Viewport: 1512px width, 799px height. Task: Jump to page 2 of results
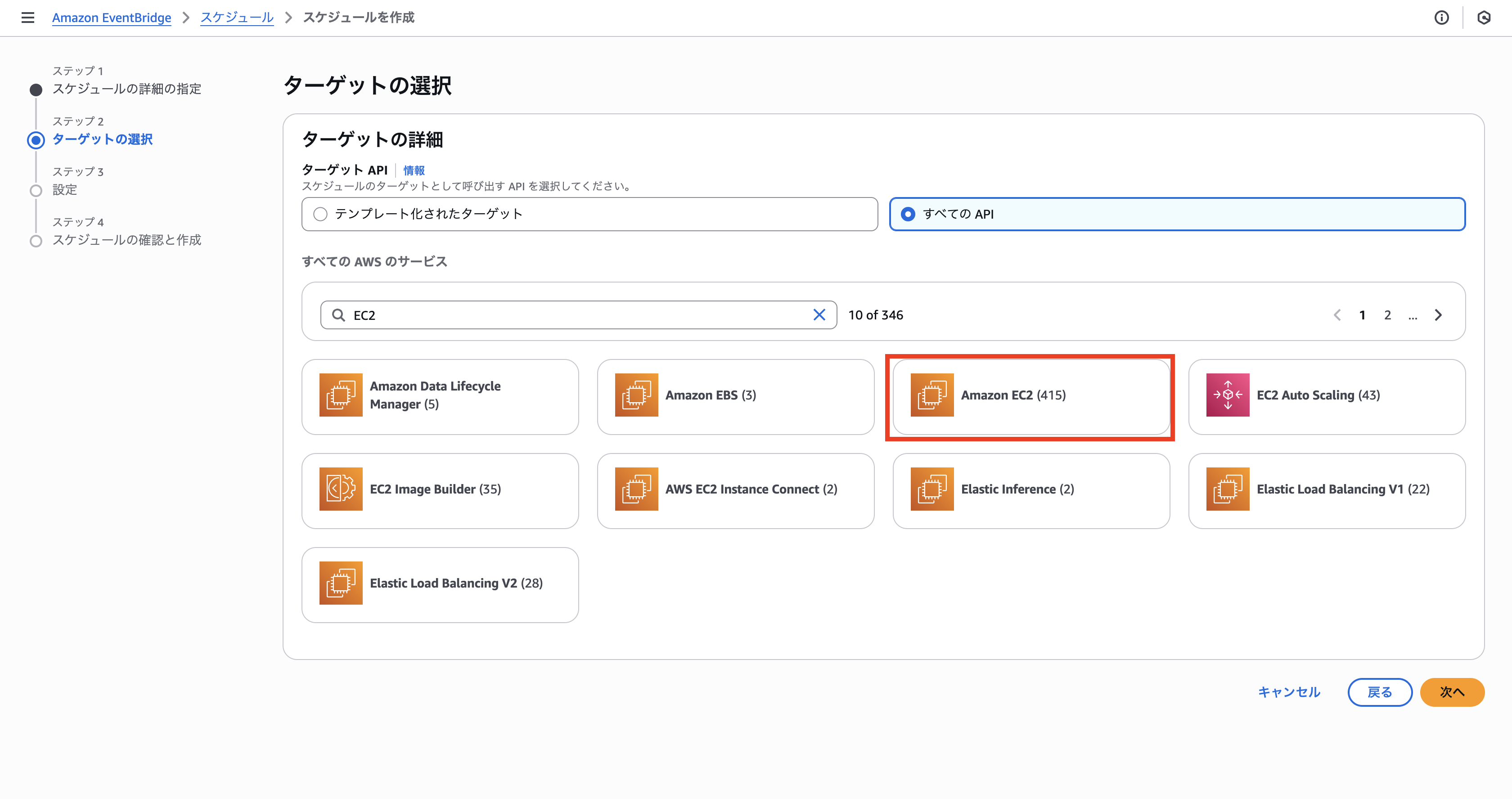tap(1387, 315)
